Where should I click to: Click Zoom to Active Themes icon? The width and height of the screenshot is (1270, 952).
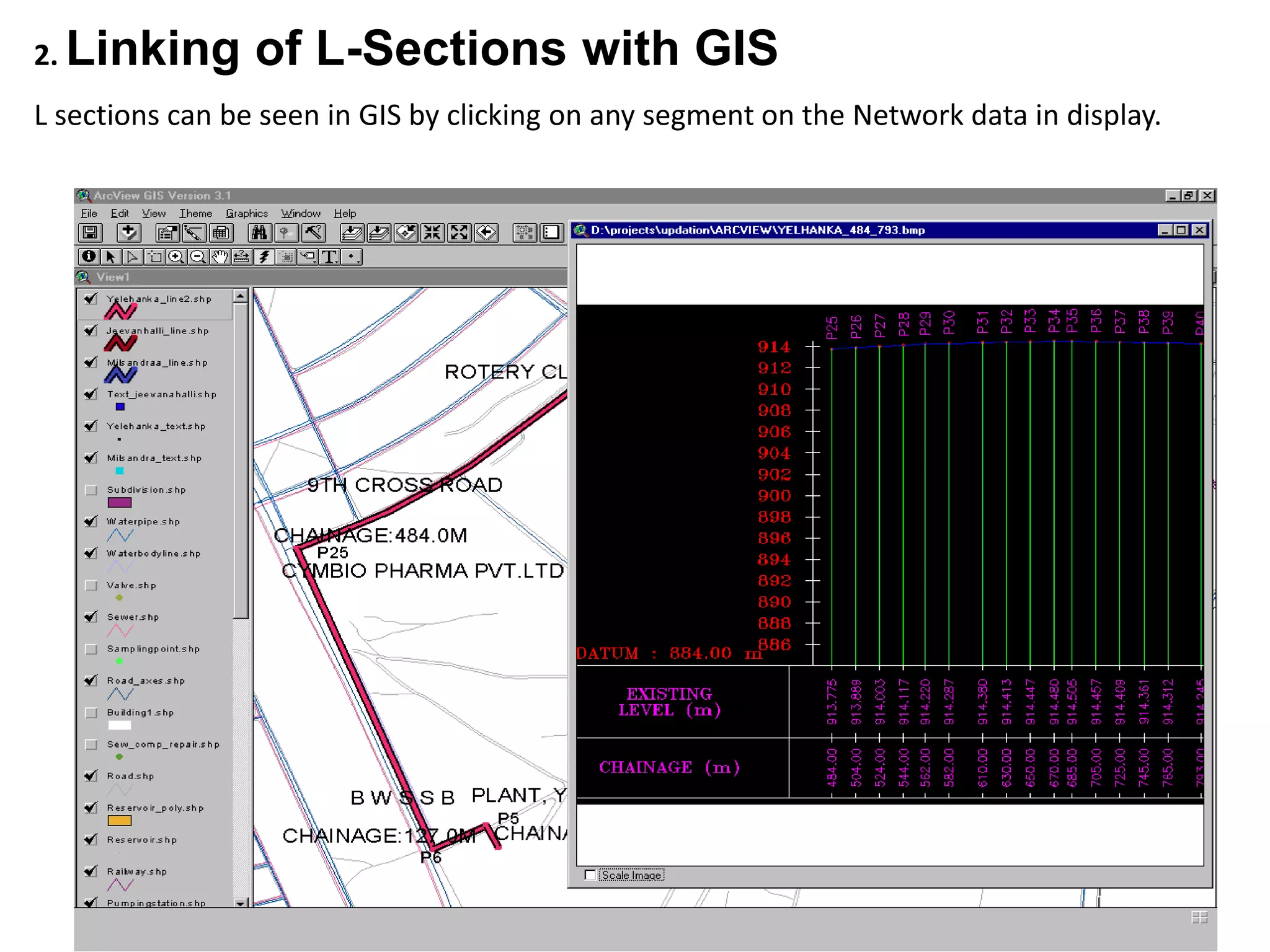[x=379, y=233]
